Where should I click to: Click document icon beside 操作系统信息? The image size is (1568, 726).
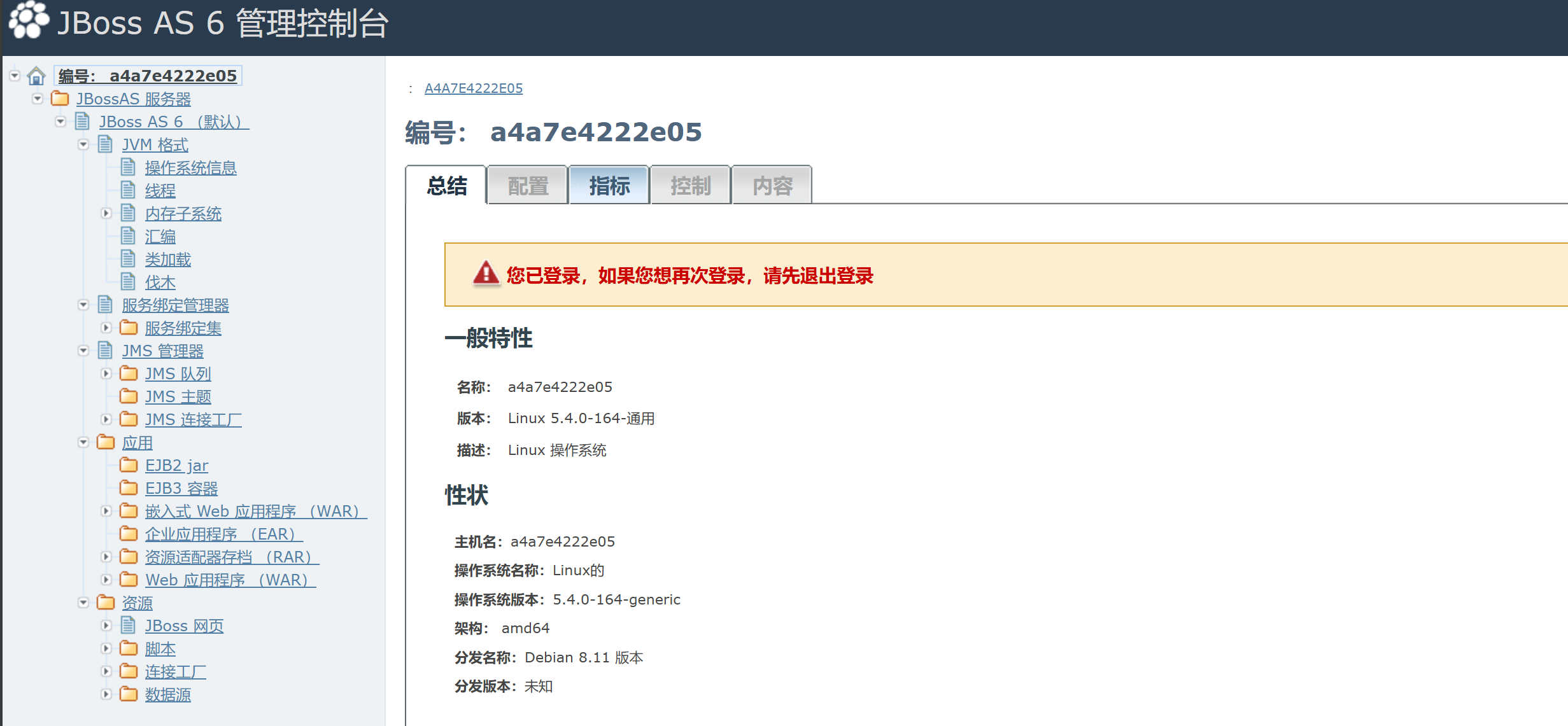(x=128, y=167)
